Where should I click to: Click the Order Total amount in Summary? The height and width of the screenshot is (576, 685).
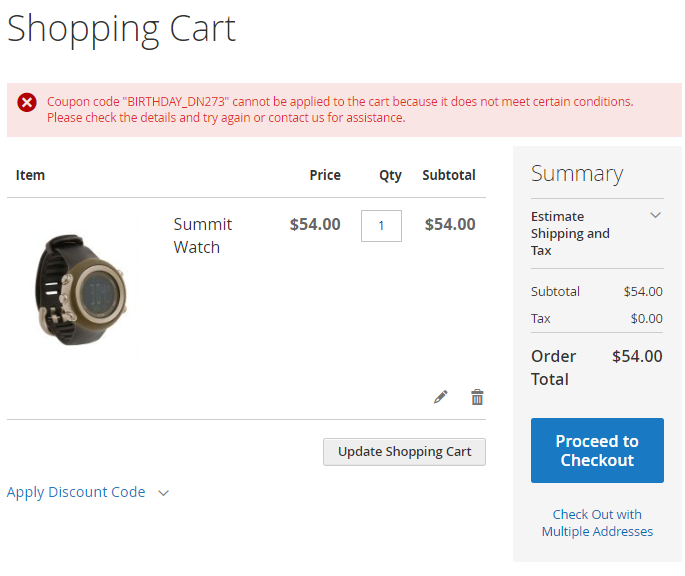[637, 356]
